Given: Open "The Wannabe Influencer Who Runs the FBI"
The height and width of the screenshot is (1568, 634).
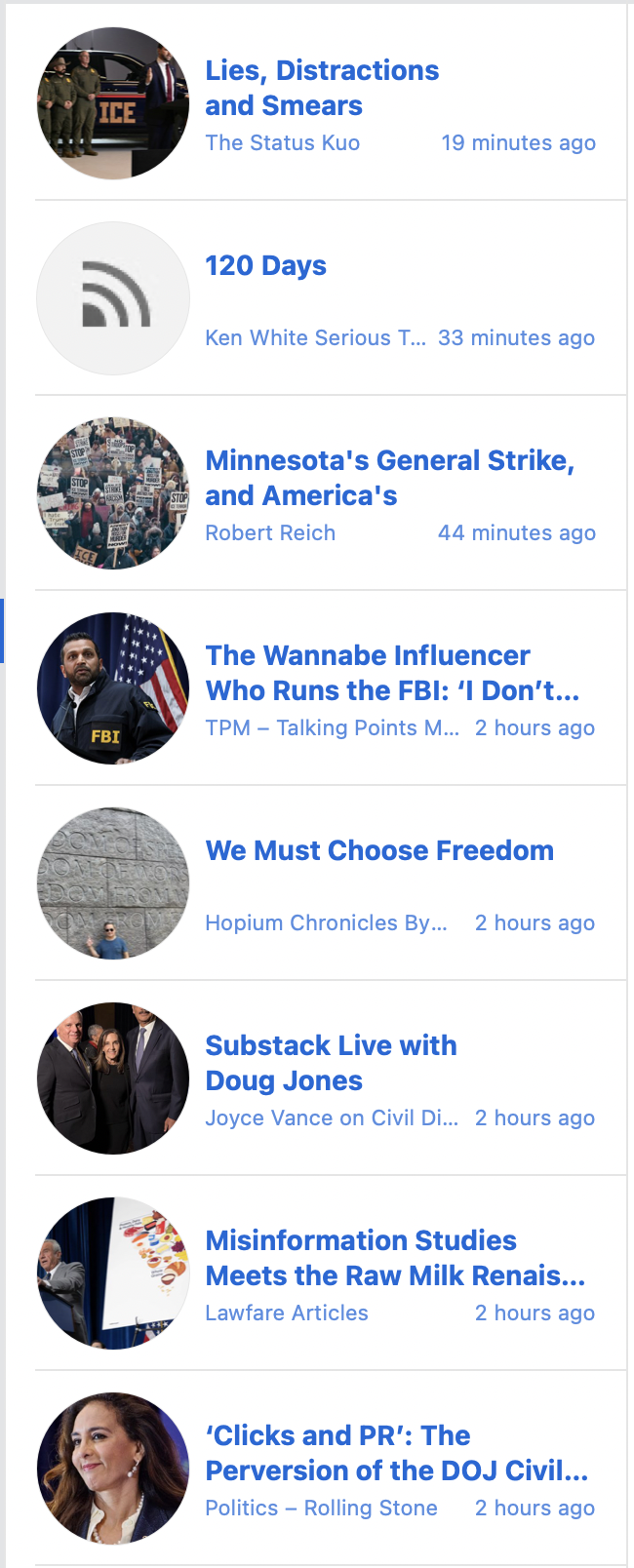Looking at the screenshot, I should (392, 673).
